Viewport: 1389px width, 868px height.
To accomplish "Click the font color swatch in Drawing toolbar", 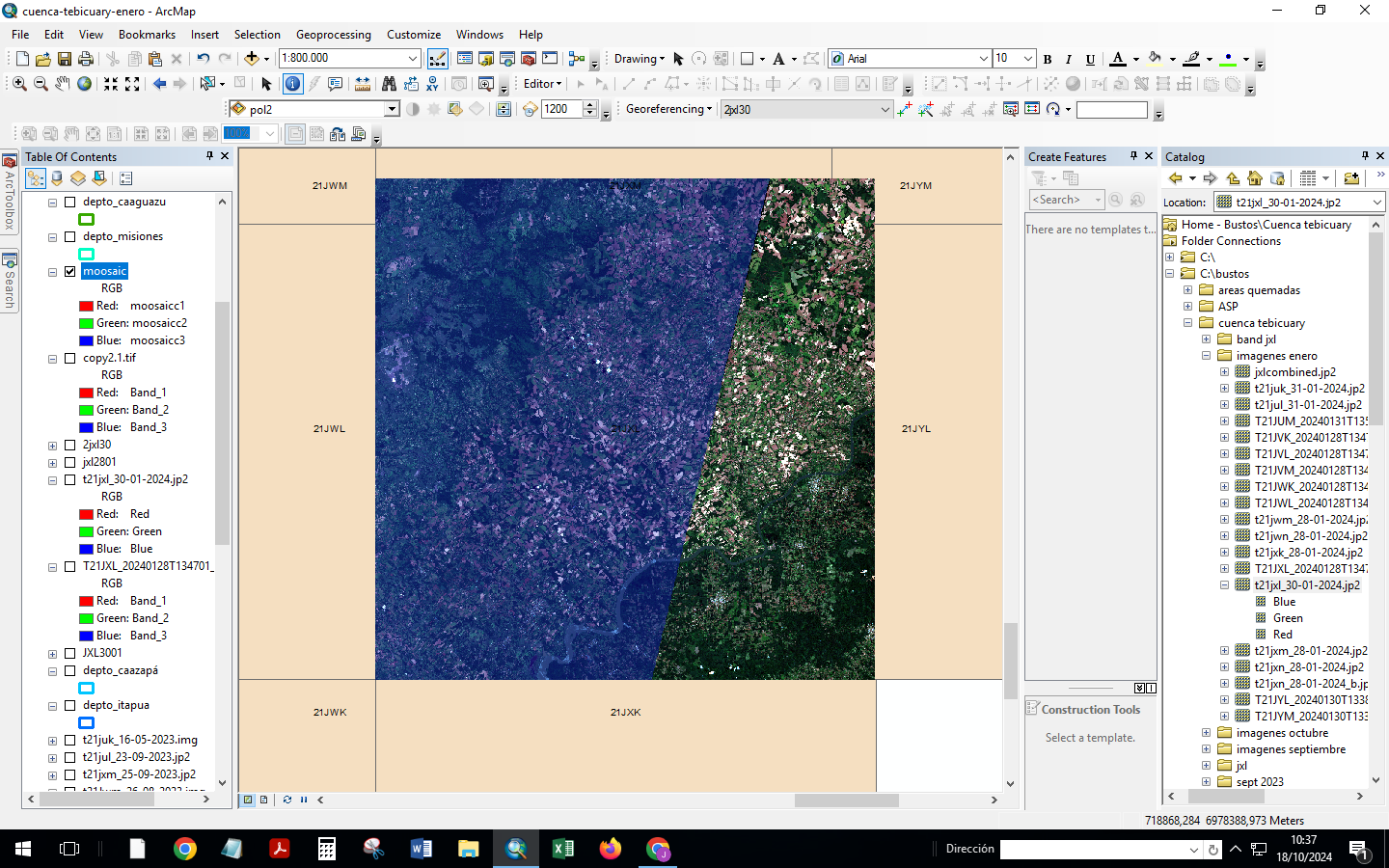I will (1116, 58).
